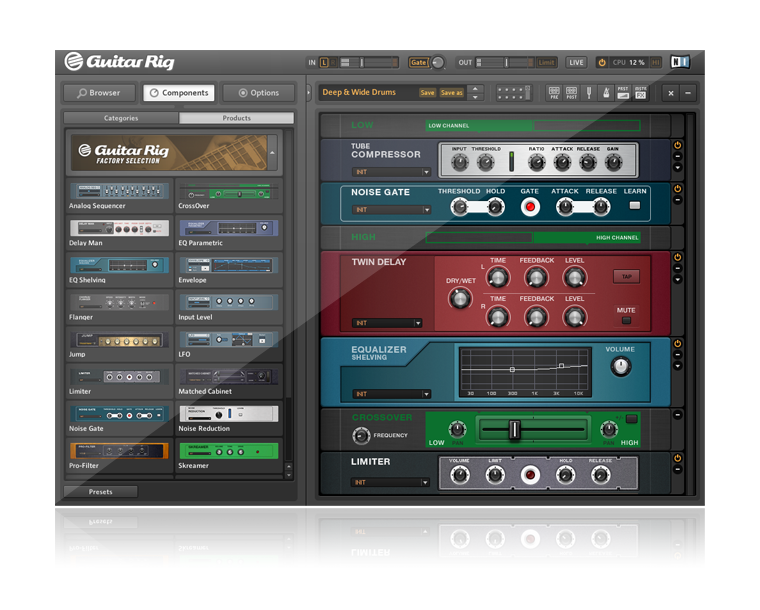The image size is (760, 610).
Task: Click the Save as button
Action: 452,92
